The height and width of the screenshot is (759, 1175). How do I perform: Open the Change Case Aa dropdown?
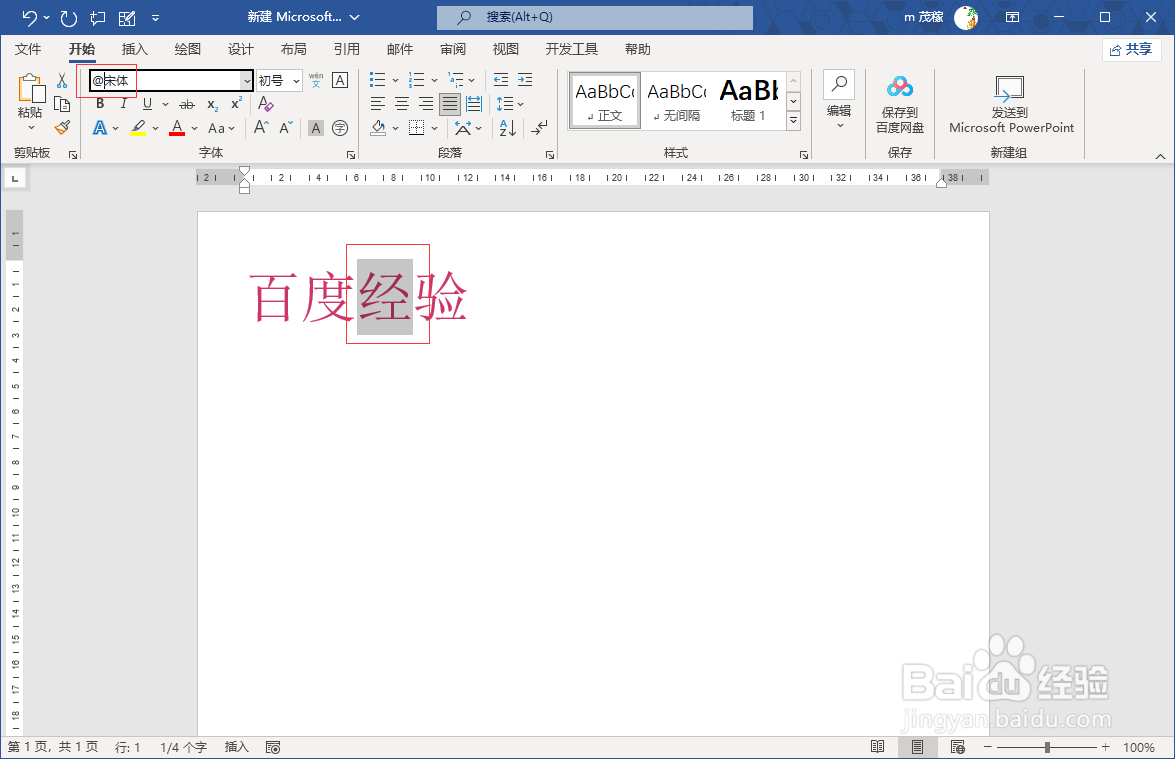221,128
